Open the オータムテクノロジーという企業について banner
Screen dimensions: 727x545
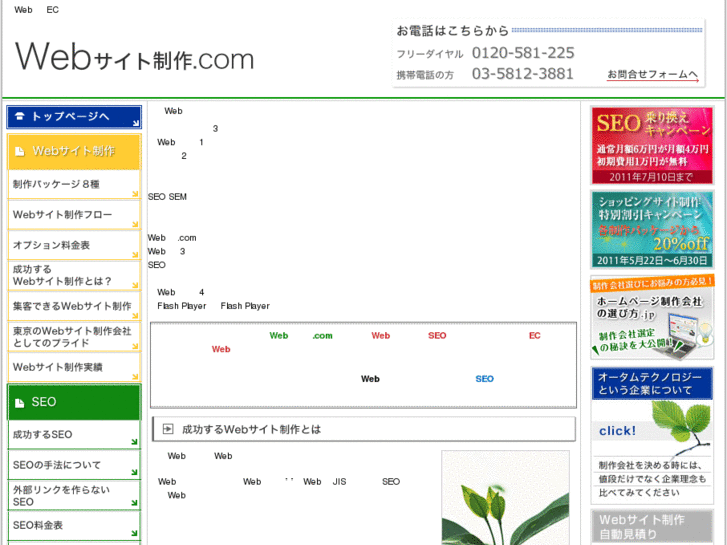point(652,383)
